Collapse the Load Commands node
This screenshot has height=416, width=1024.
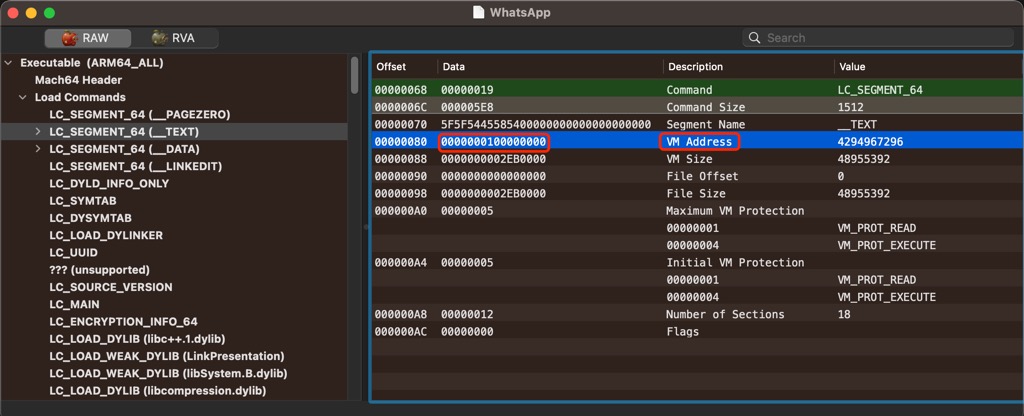(23, 97)
